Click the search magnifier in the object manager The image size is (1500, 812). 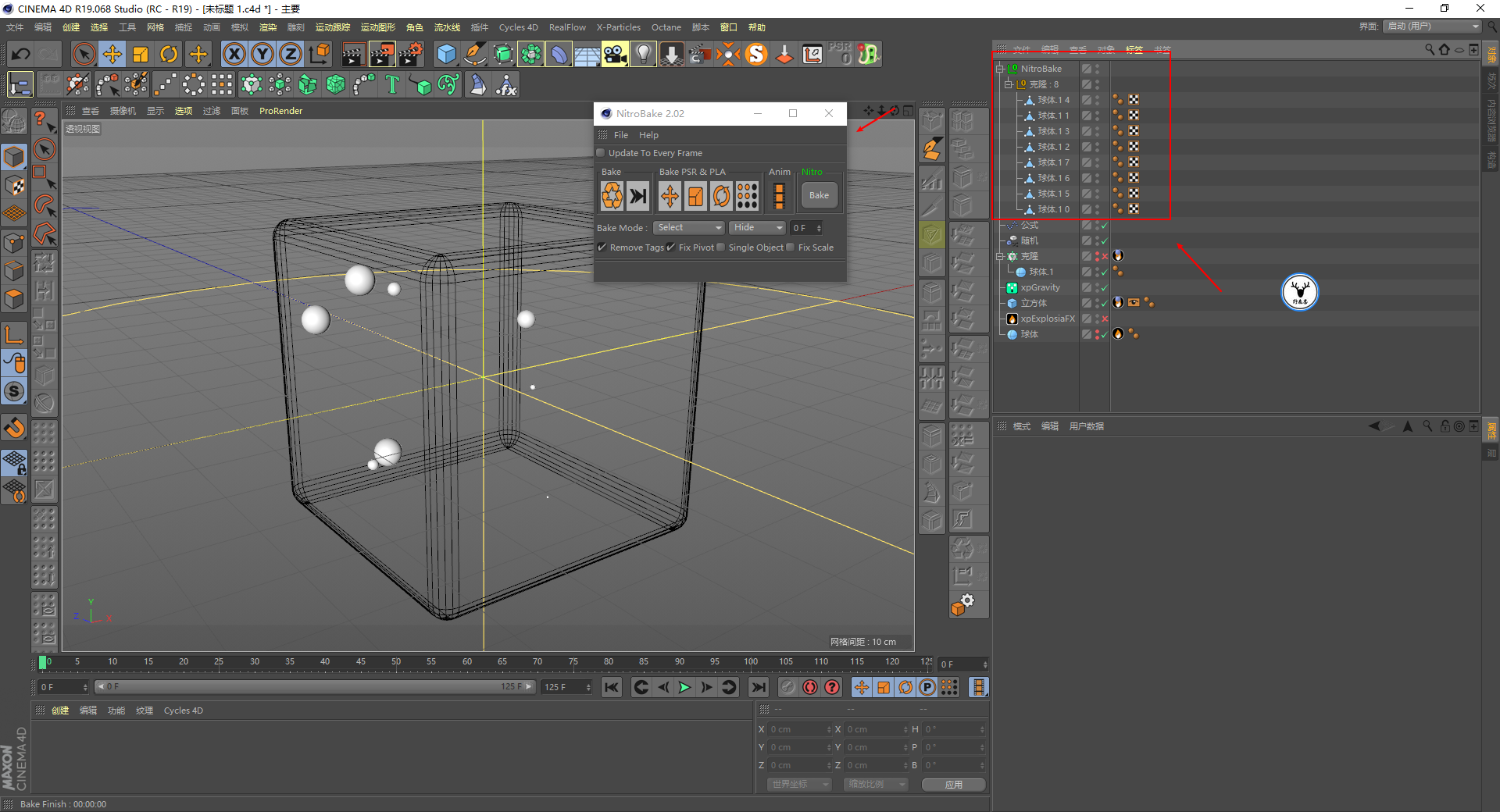1429,49
